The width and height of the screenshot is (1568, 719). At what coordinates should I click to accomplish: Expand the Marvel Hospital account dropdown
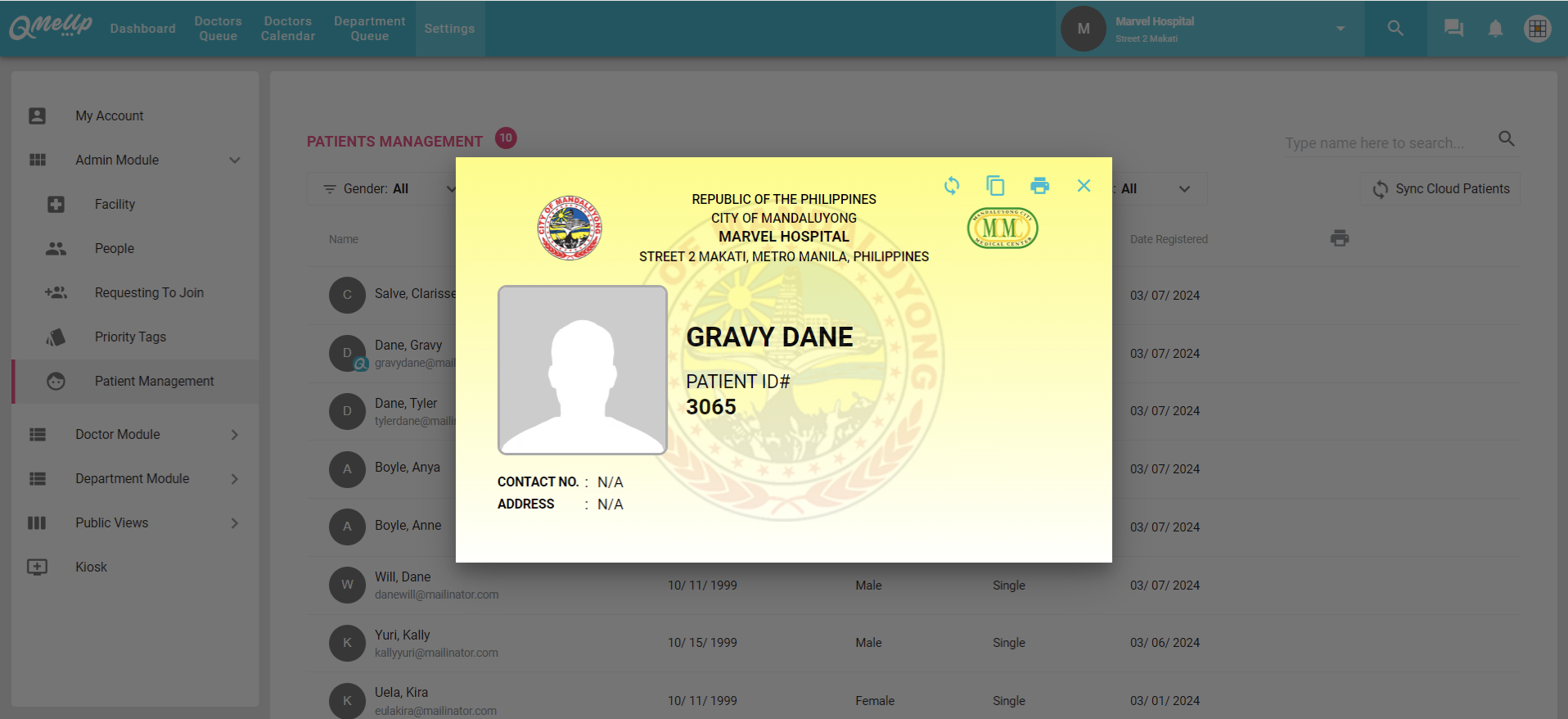tap(1340, 29)
